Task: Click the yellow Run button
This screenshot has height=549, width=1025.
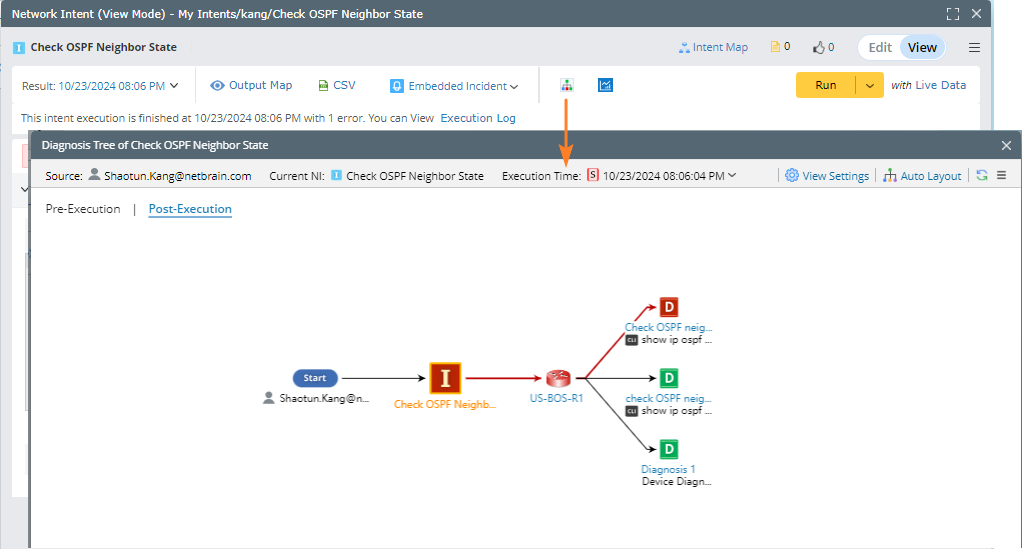Action: [x=826, y=85]
